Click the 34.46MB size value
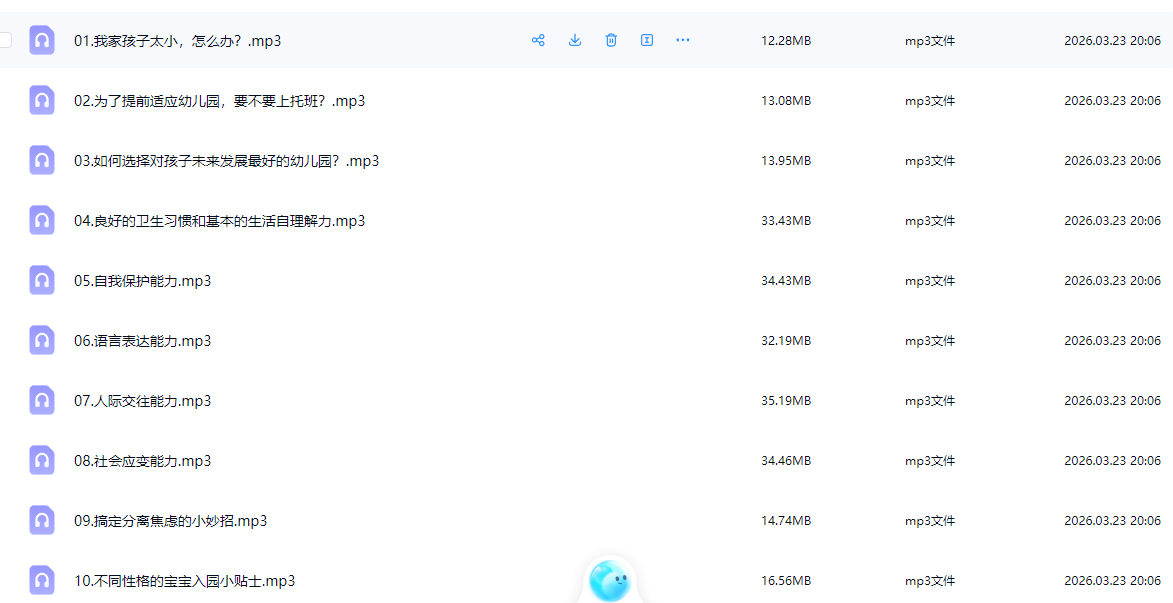This screenshot has width=1173, height=603. tap(785, 461)
